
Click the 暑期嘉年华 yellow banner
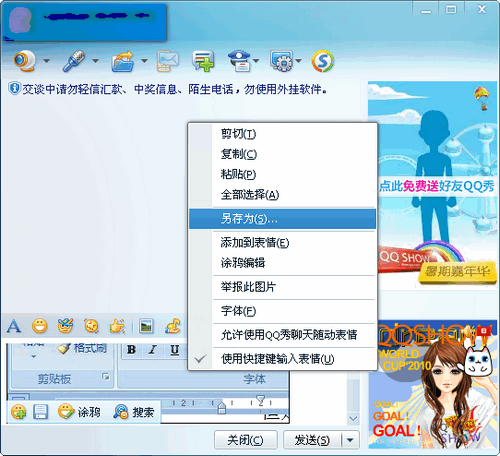click(x=457, y=272)
